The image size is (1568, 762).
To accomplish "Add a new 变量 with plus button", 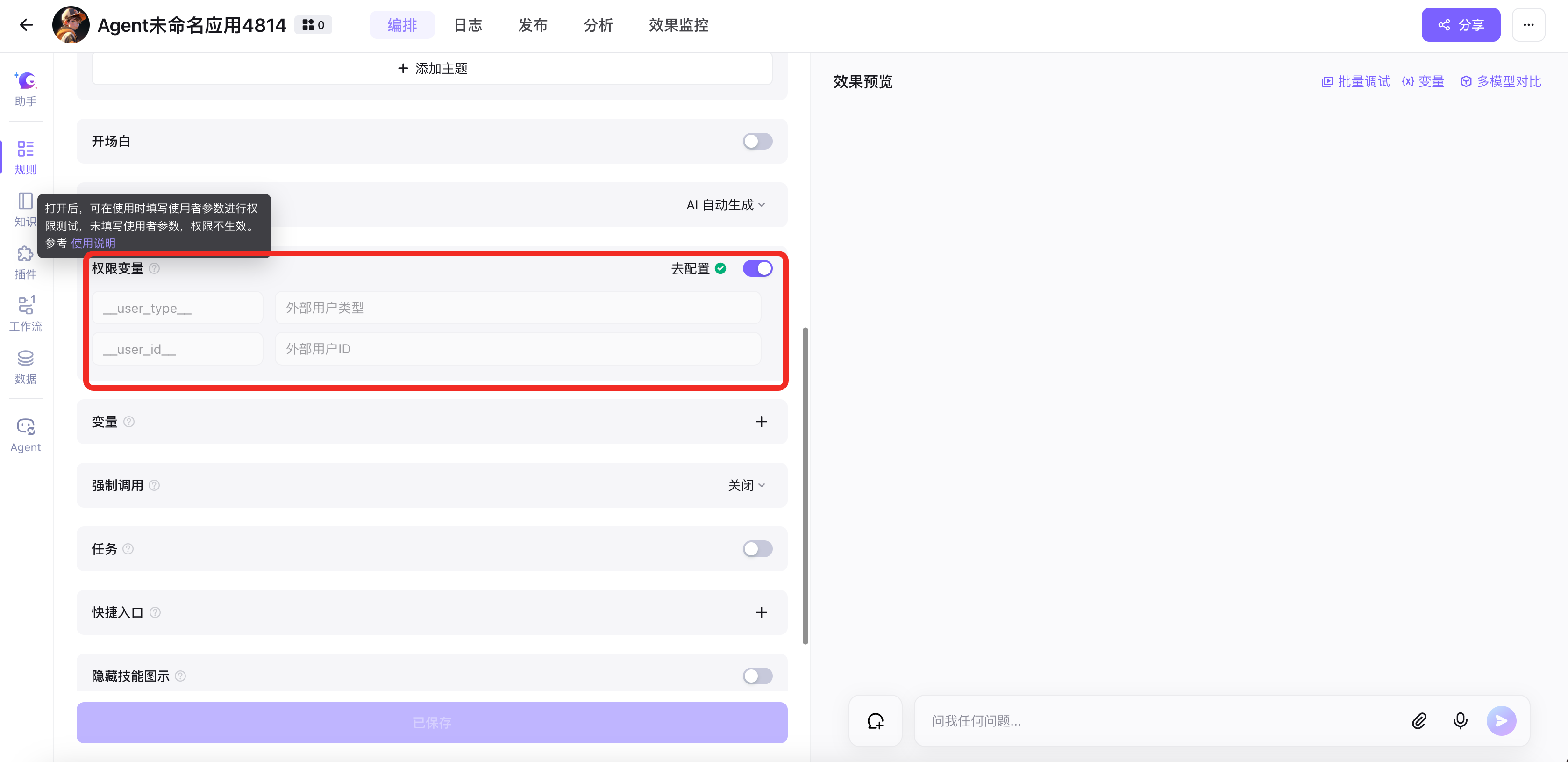I will point(761,422).
